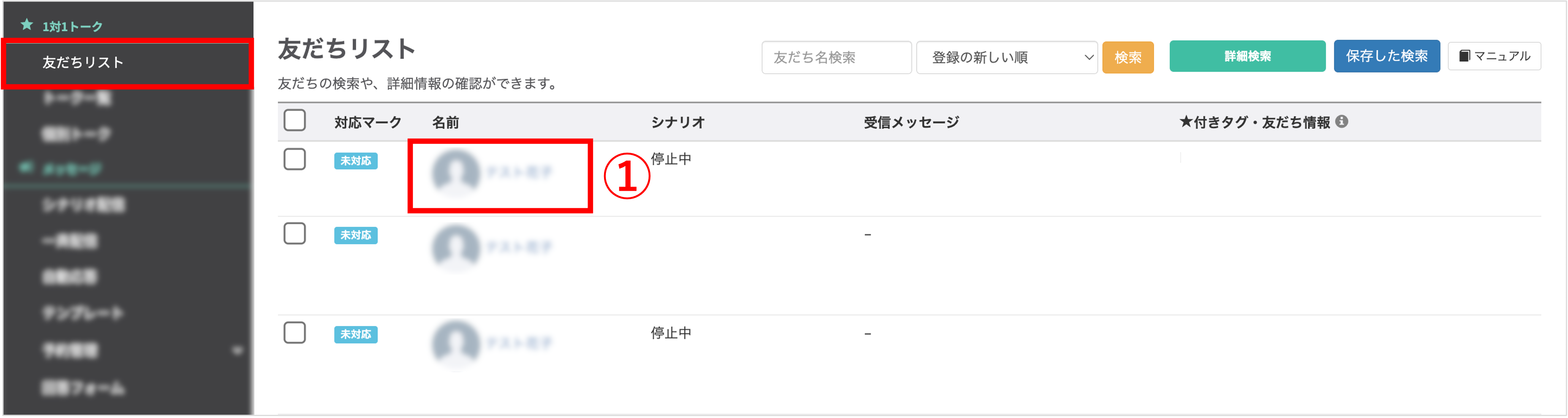This screenshot has height=418, width=1568.
Task: Open the 登録の新しい順 sort dropdown
Action: point(1006,57)
